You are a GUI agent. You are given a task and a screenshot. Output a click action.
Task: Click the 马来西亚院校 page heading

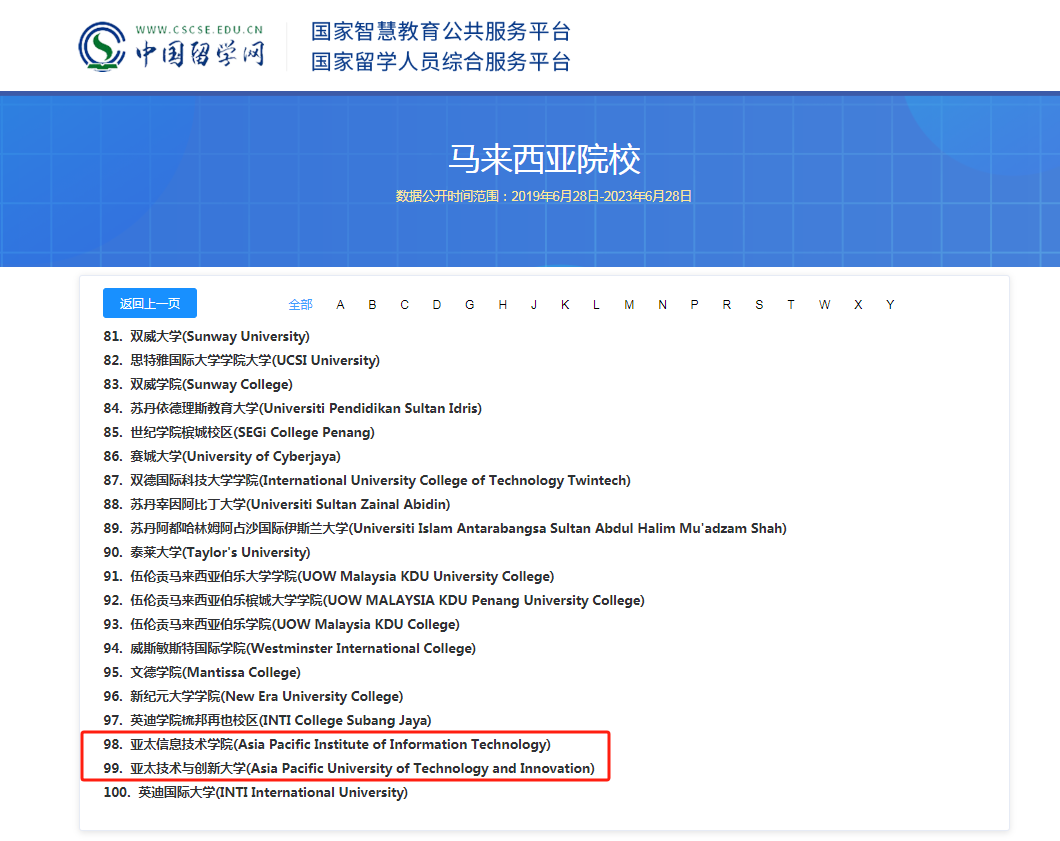click(x=544, y=159)
